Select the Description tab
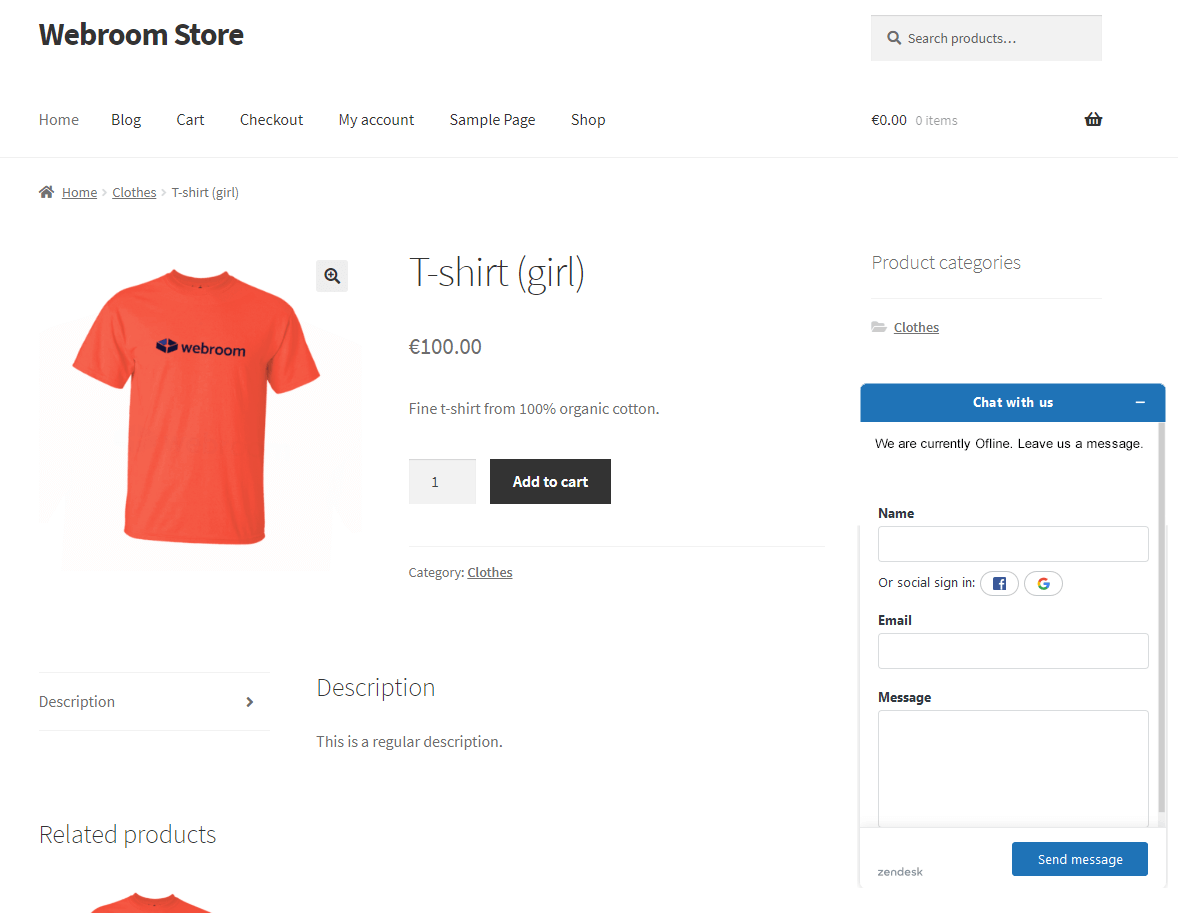The height and width of the screenshot is (913, 1178). point(154,702)
